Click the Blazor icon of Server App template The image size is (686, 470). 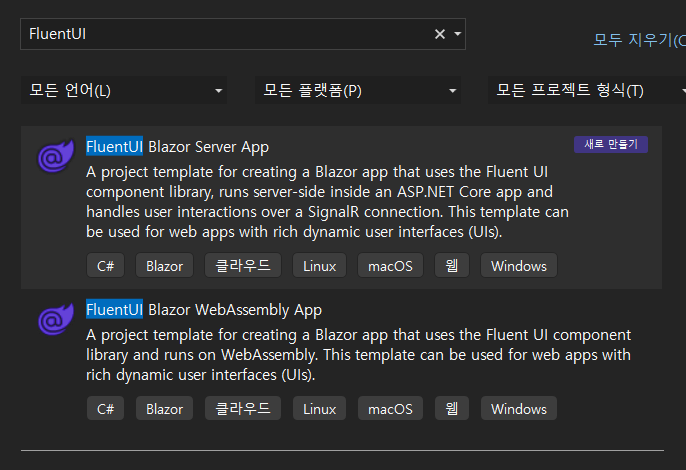tap(56, 156)
